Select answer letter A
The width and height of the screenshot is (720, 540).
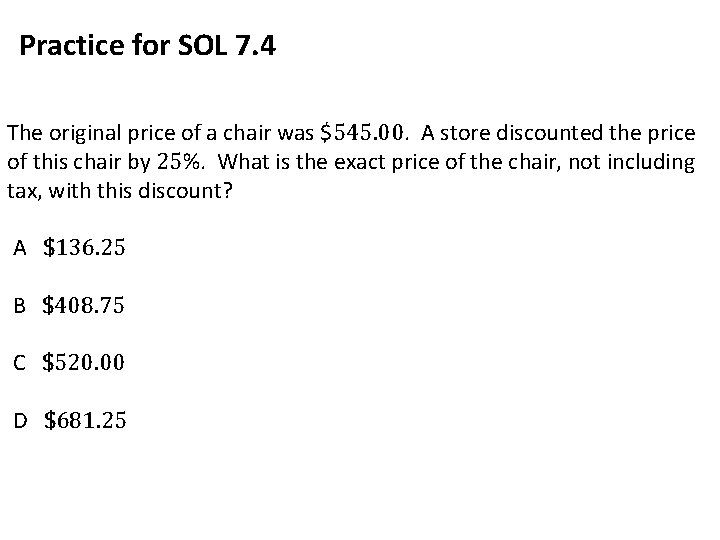coord(19,249)
